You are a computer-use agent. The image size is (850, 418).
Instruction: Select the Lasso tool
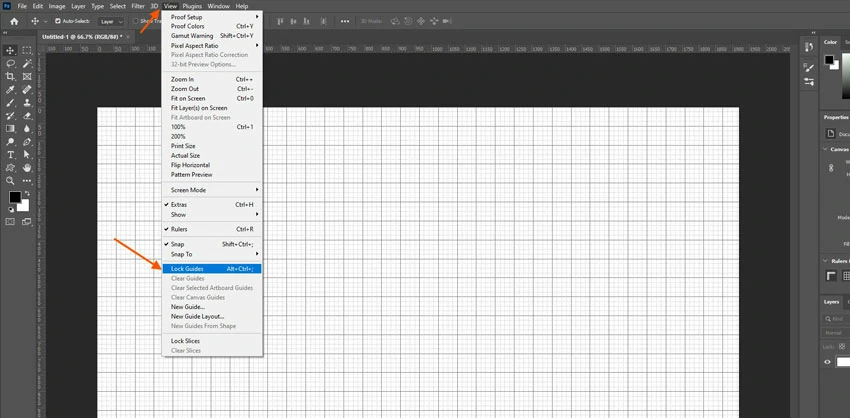pyautogui.click(x=11, y=63)
